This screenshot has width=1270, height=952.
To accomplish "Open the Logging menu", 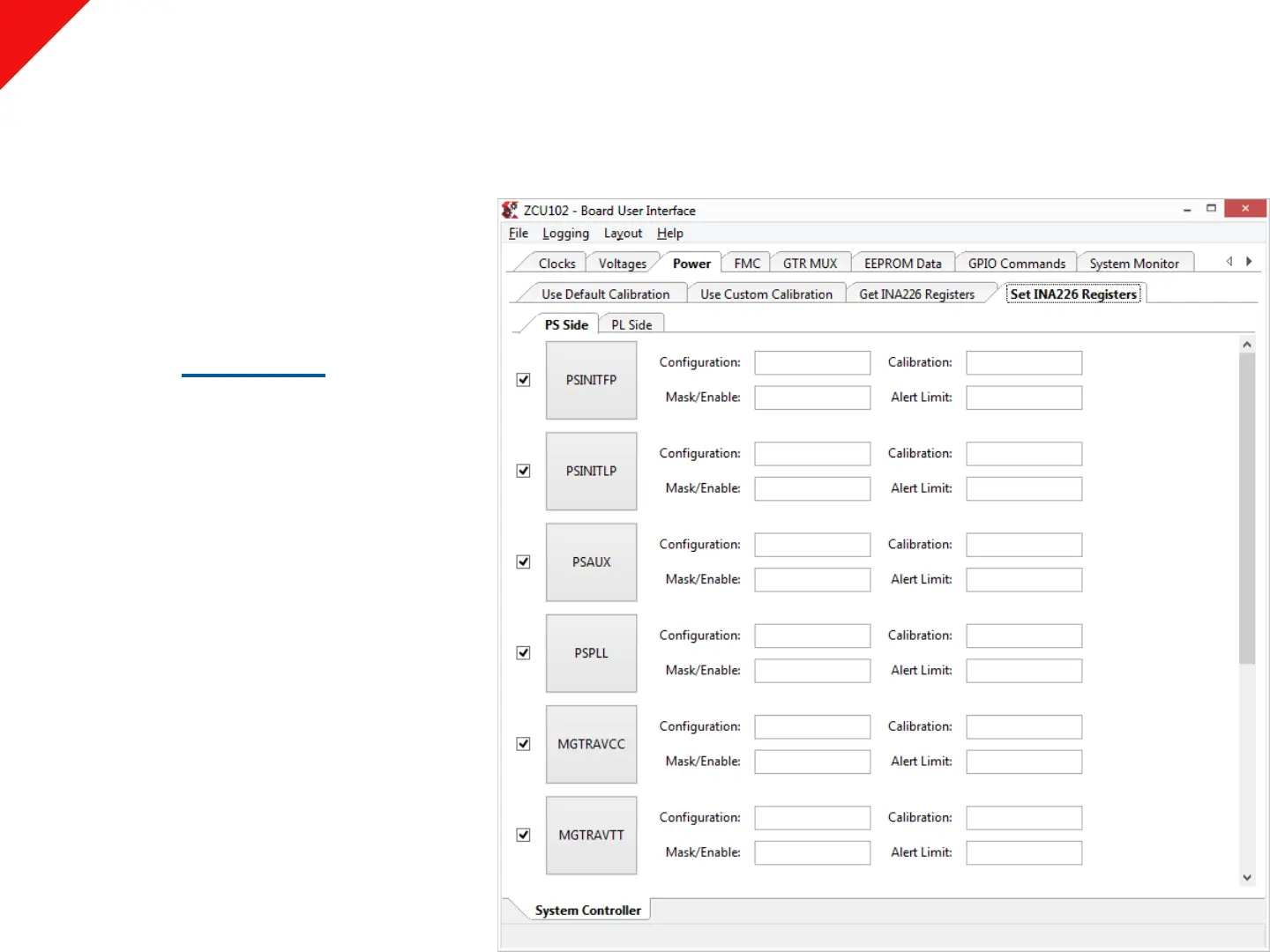I will click(x=566, y=234).
